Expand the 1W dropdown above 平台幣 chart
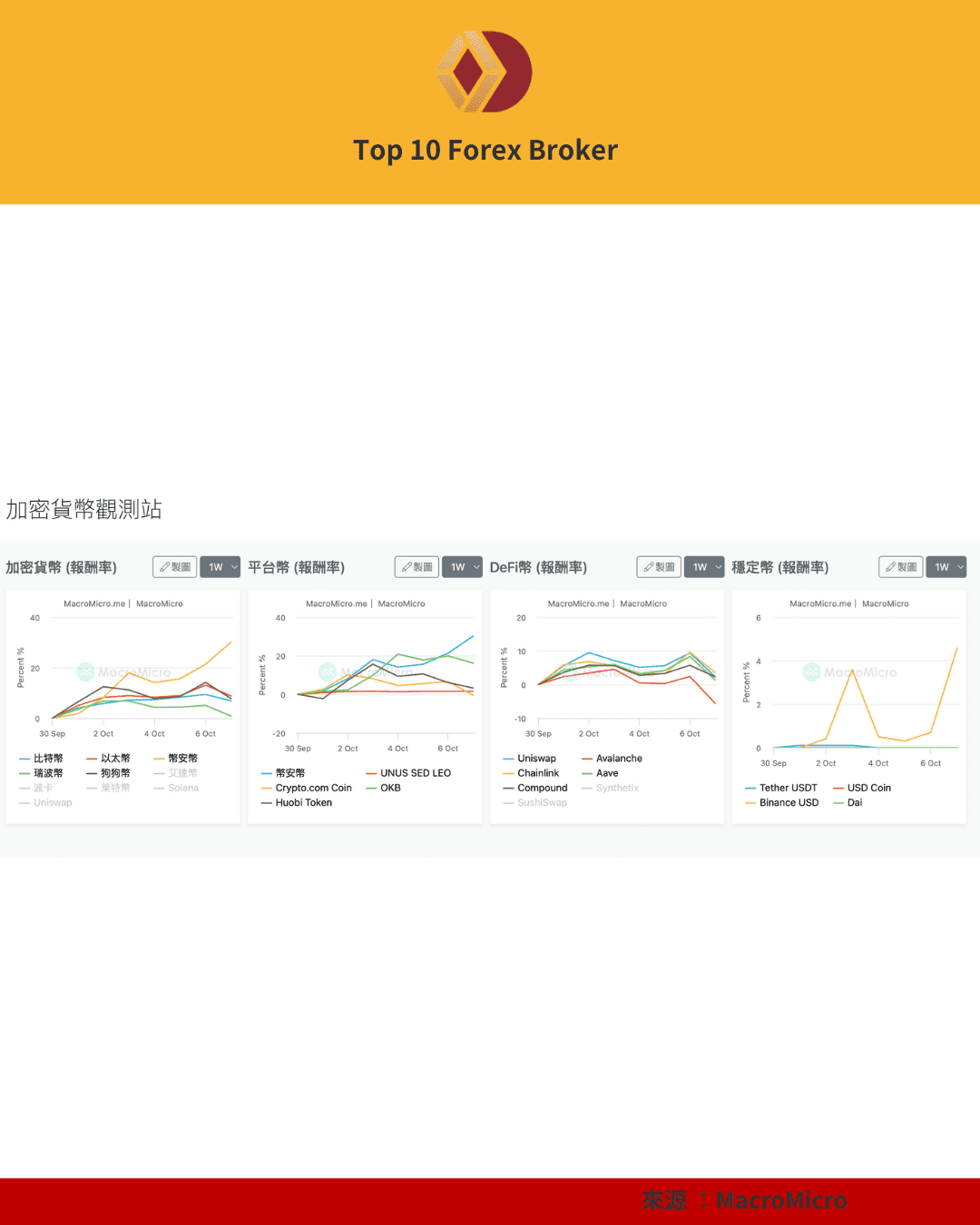Viewport: 980px width, 1225px height. coord(463,567)
